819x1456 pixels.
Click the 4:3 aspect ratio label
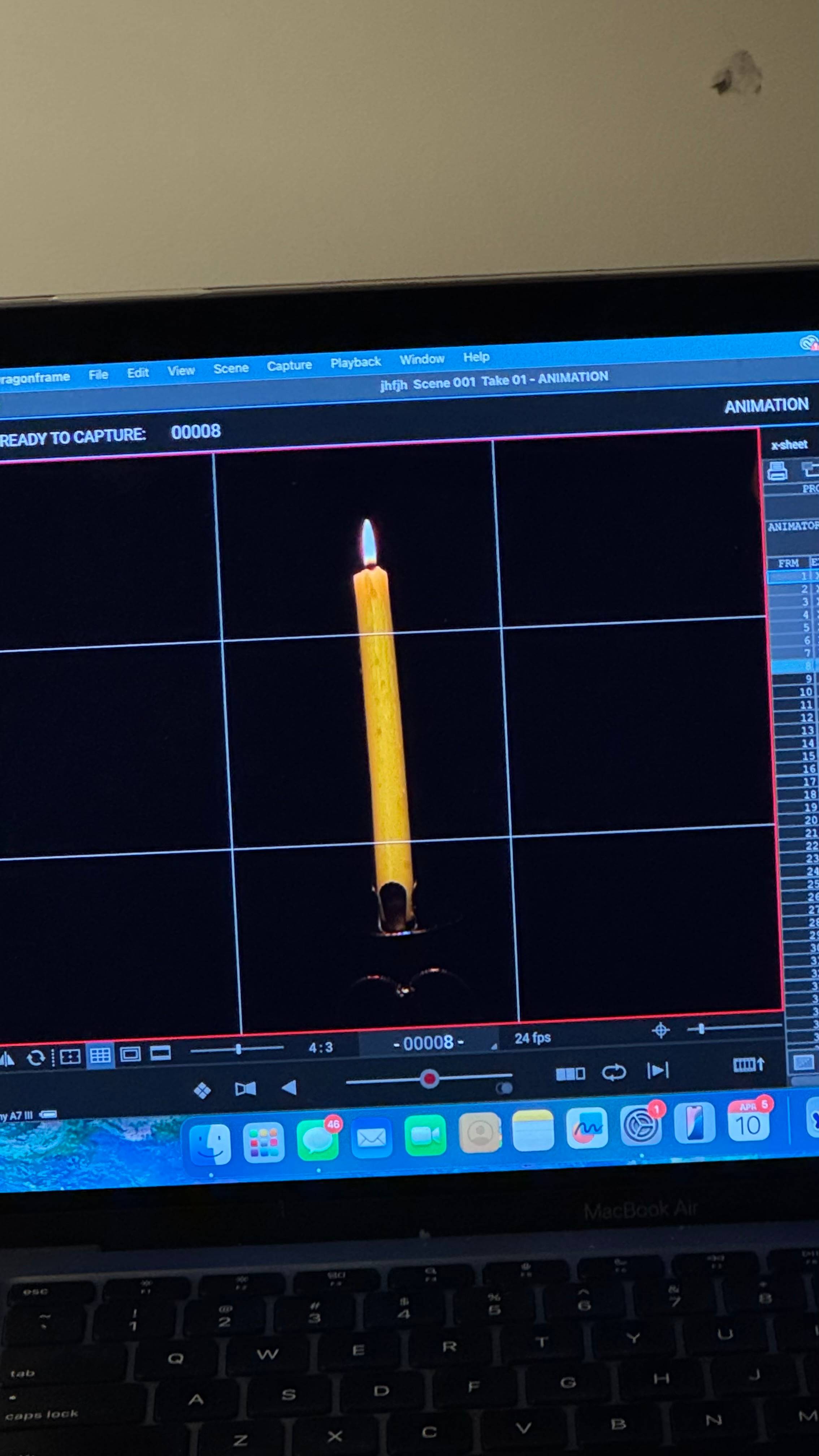pyautogui.click(x=320, y=1047)
